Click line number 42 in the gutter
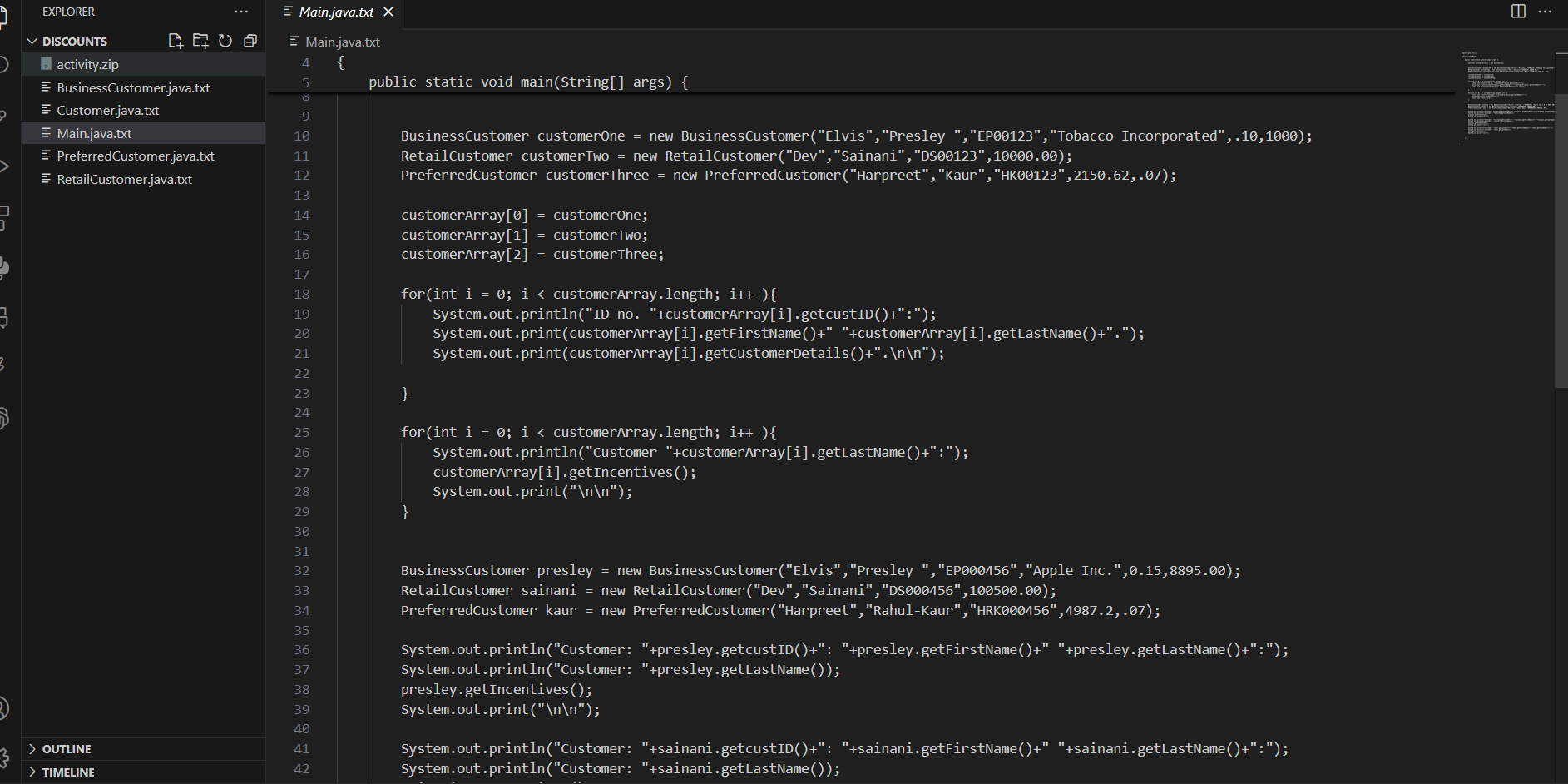 tap(301, 768)
